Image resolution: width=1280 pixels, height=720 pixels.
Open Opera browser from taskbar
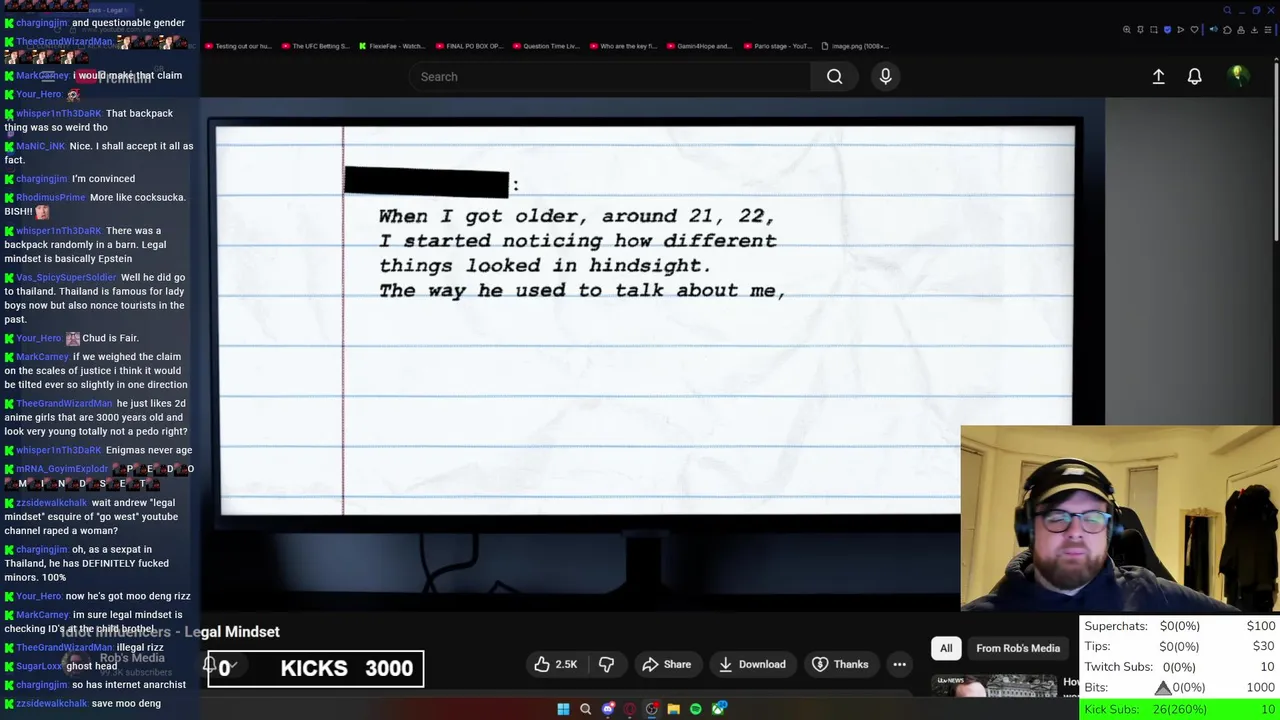(630, 709)
